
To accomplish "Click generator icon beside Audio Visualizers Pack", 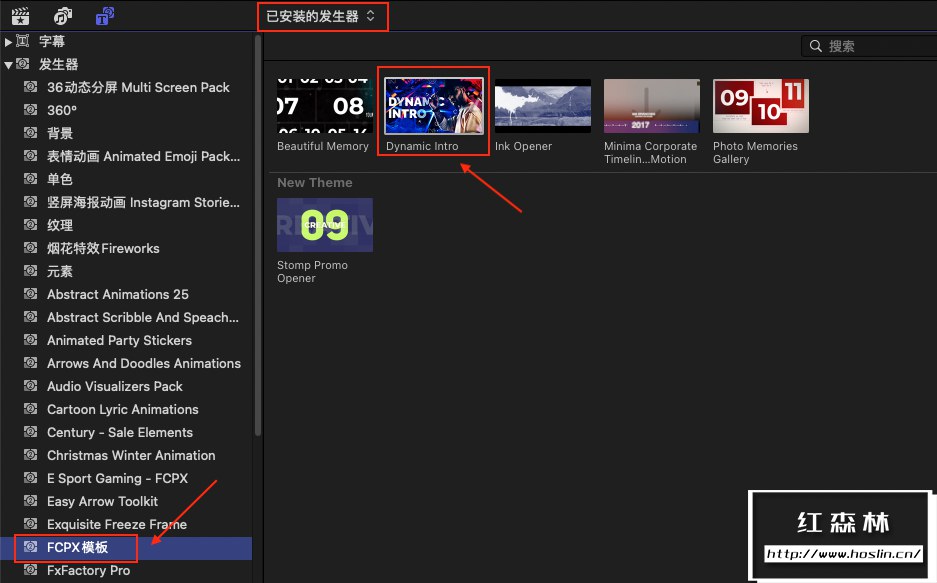I will [30, 385].
